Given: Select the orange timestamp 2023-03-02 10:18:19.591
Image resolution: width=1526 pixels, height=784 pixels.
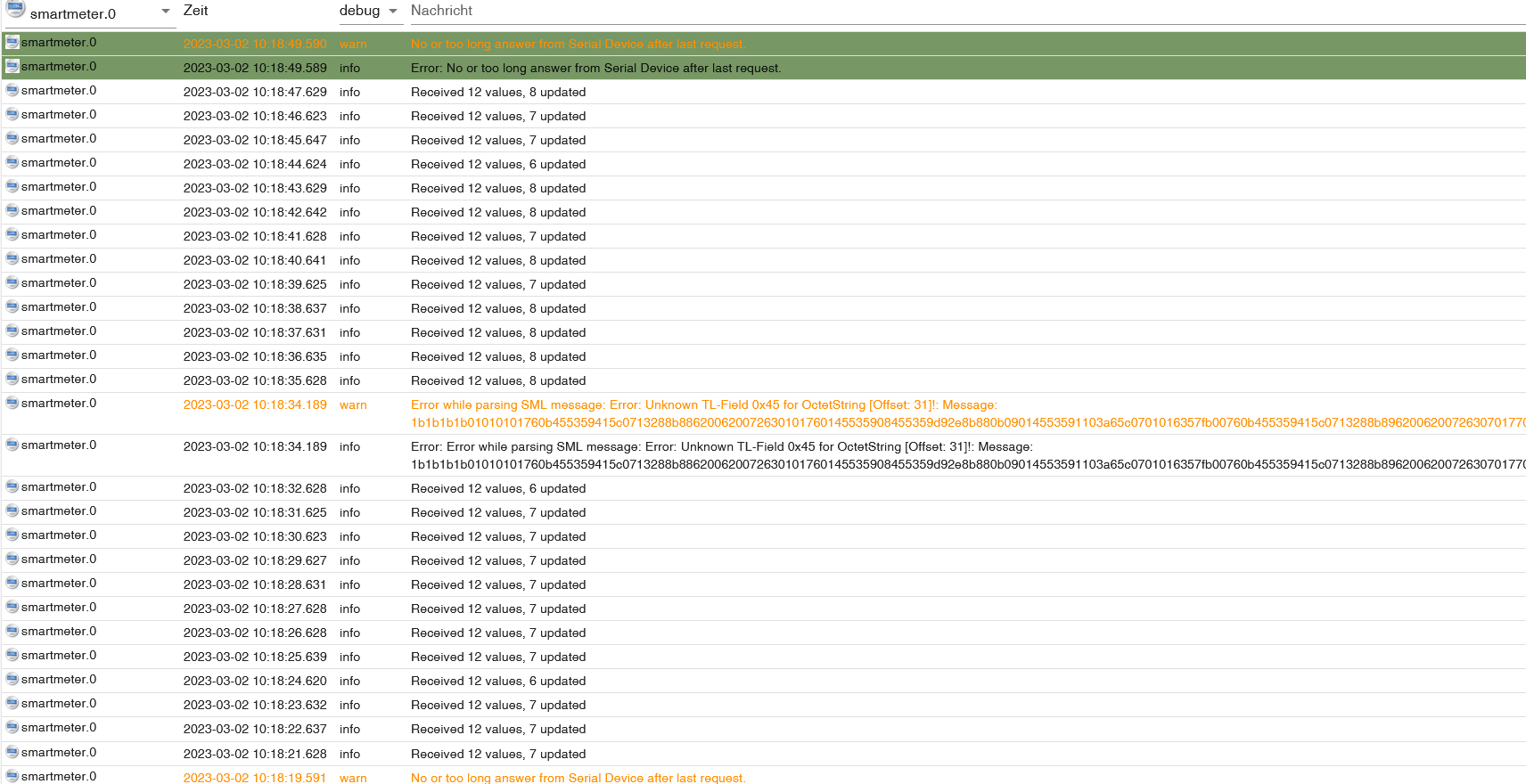Looking at the screenshot, I should tap(255, 778).
